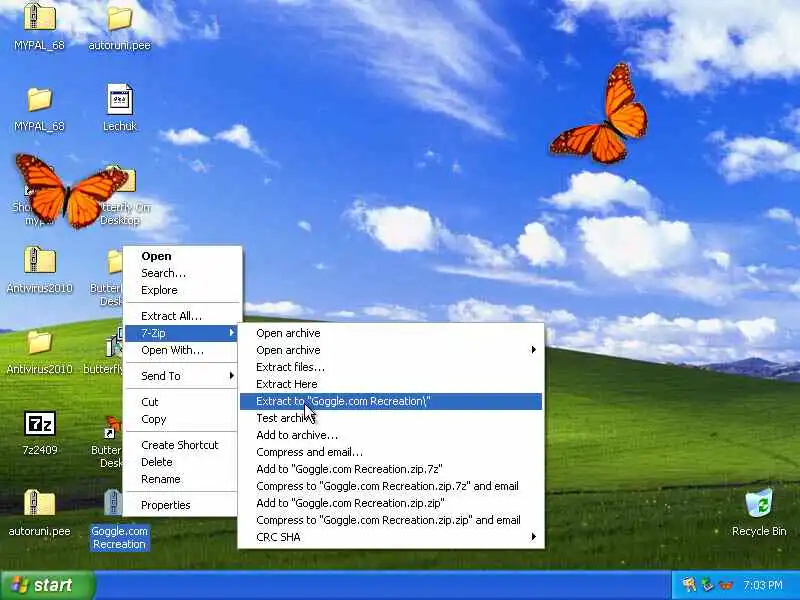The height and width of the screenshot is (600, 800).
Task: Select the 7z2409 installer icon
Action: point(39,423)
